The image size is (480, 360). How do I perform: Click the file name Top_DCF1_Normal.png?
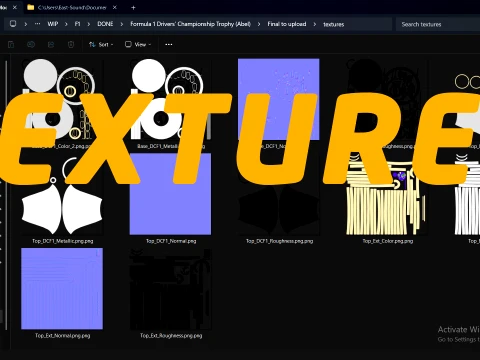click(x=171, y=241)
